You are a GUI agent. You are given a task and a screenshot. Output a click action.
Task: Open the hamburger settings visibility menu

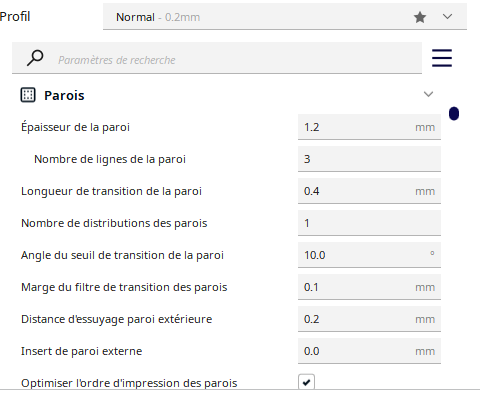pyautogui.click(x=442, y=58)
